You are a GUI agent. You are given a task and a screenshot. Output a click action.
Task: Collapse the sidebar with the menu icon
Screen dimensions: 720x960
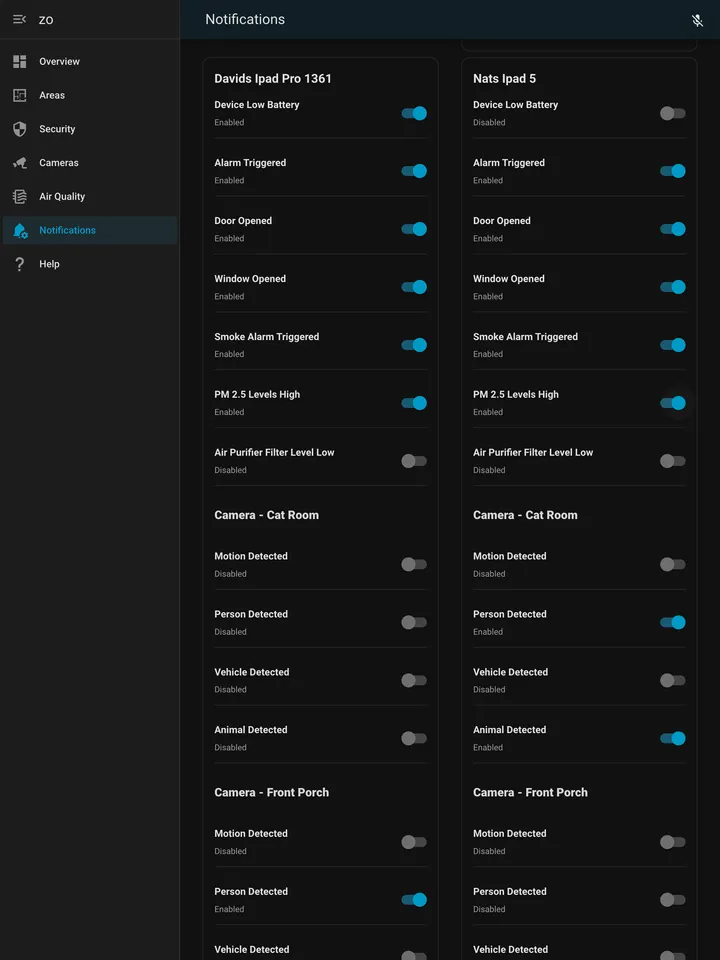[20, 20]
